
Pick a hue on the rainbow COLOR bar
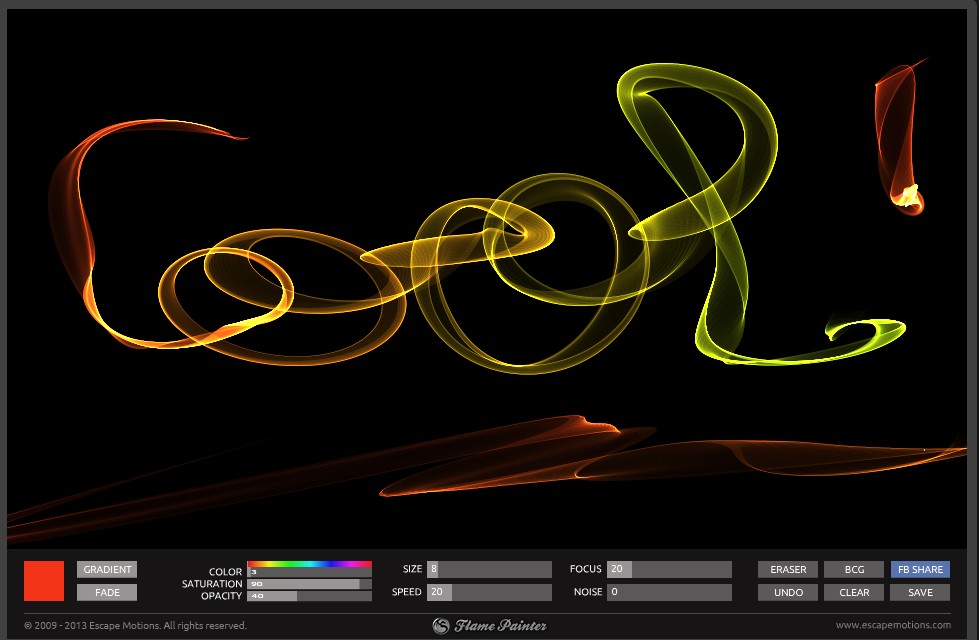click(x=309, y=564)
